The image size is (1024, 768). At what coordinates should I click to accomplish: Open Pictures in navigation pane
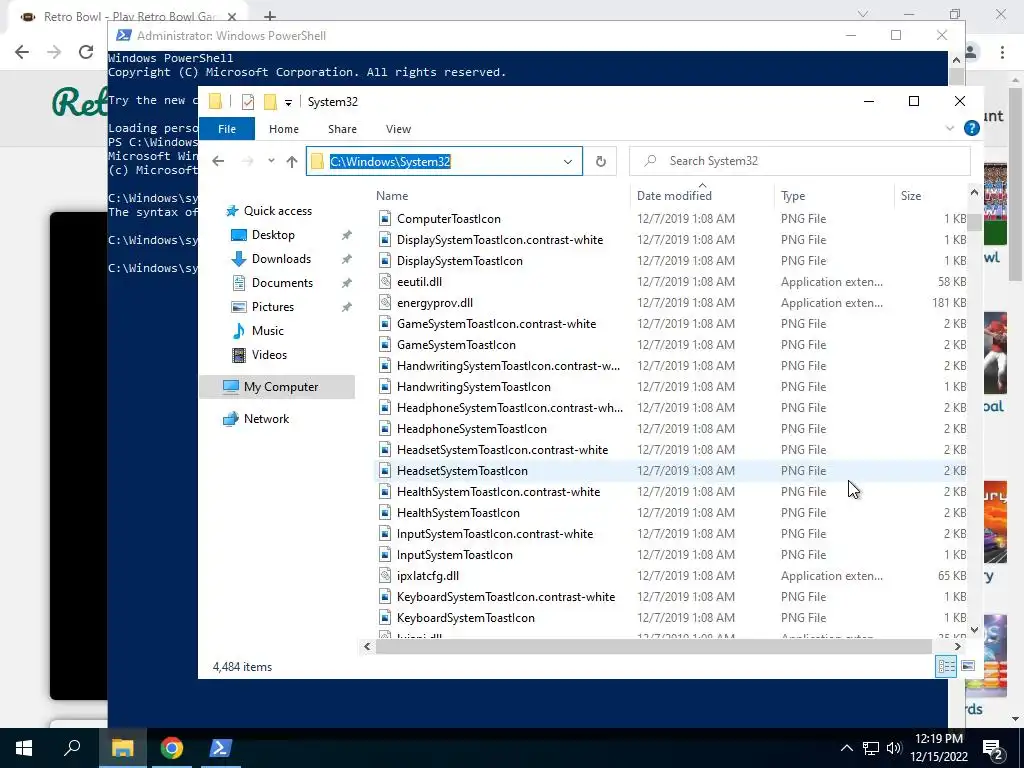pyautogui.click(x=273, y=307)
